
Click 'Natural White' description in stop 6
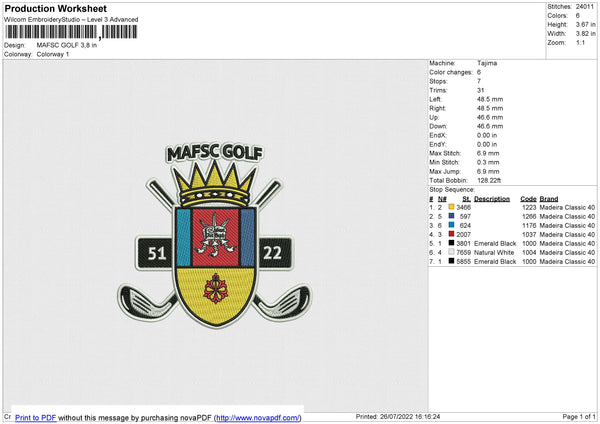494,253
